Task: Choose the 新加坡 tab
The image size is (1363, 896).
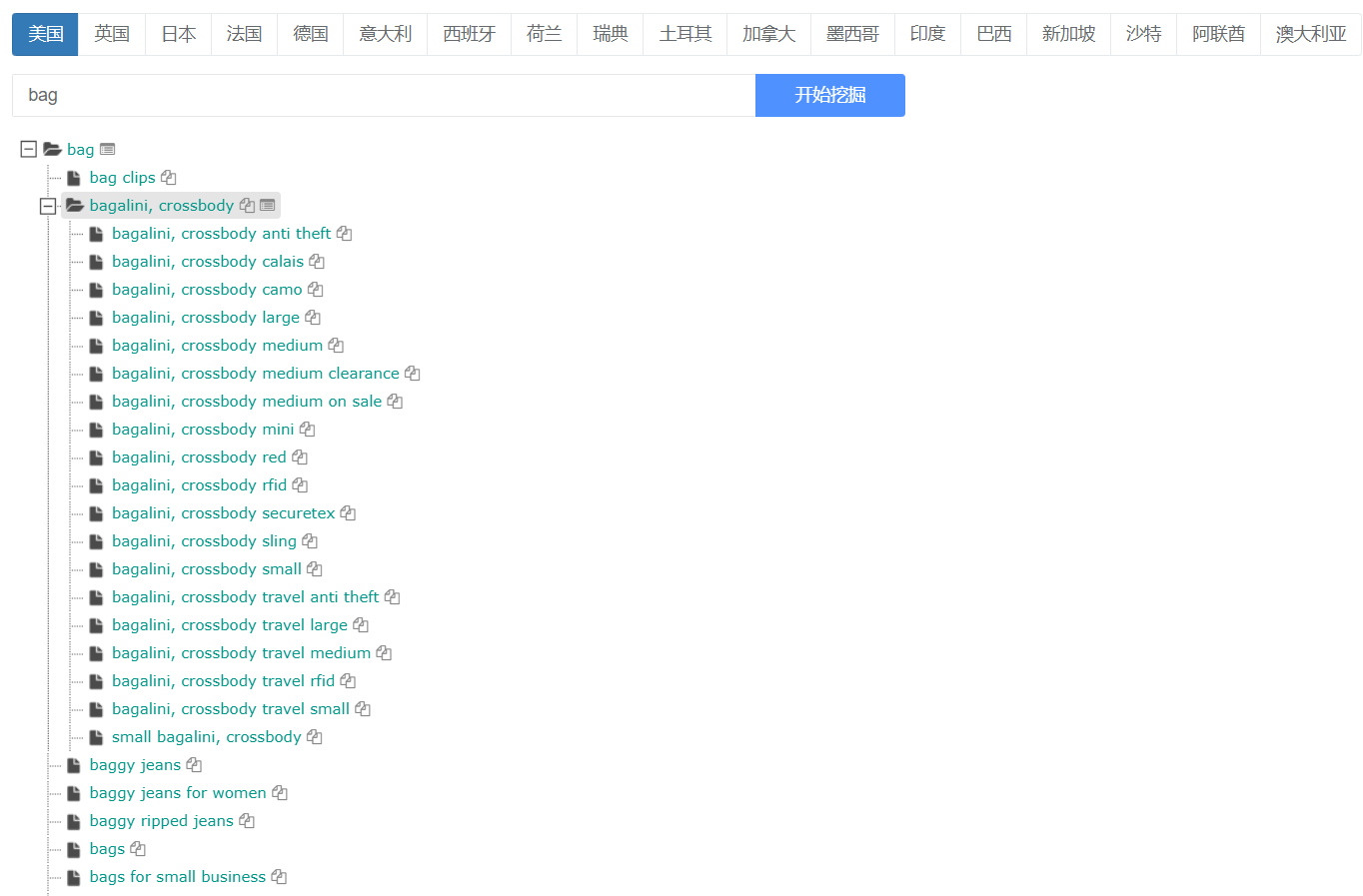Action: [x=1068, y=34]
